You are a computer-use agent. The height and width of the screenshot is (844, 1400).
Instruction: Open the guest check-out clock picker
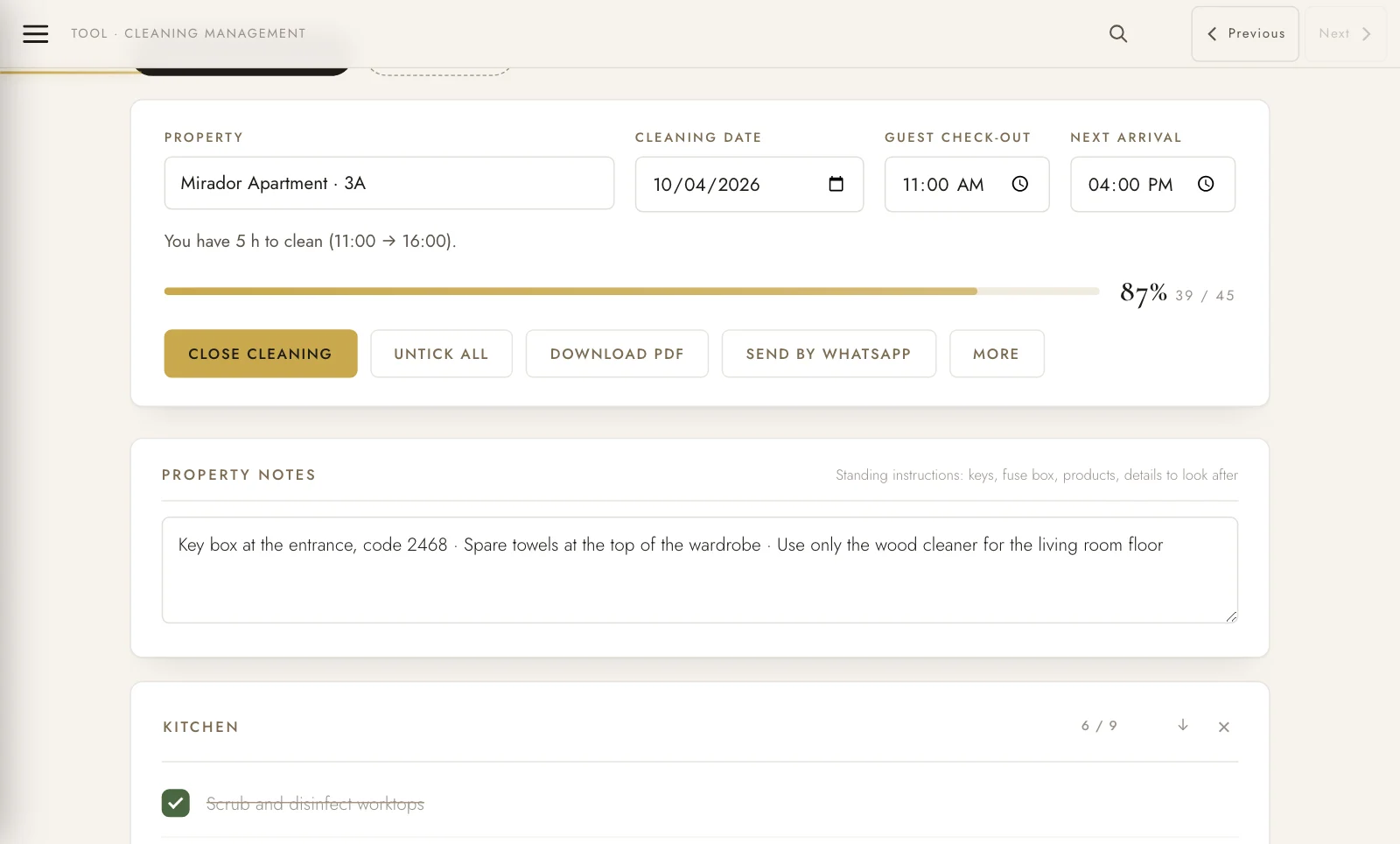point(1020,184)
